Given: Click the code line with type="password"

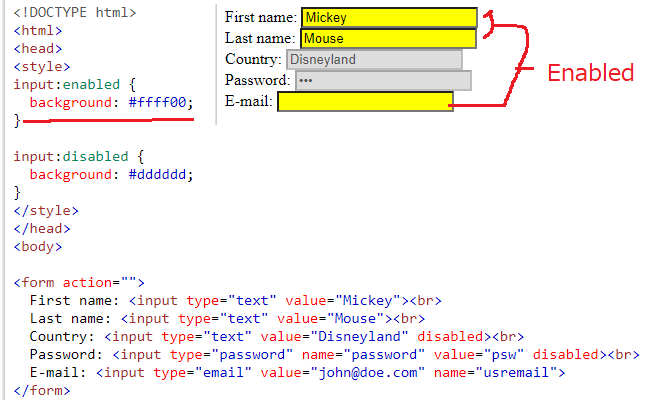Looking at the screenshot, I should [x=334, y=355].
